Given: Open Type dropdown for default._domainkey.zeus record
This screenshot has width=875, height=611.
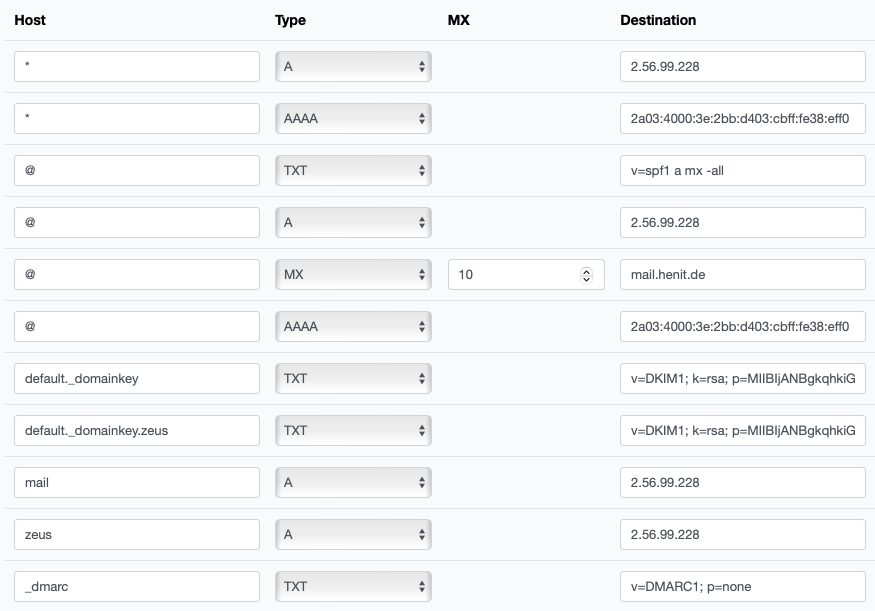Looking at the screenshot, I should coord(353,431).
